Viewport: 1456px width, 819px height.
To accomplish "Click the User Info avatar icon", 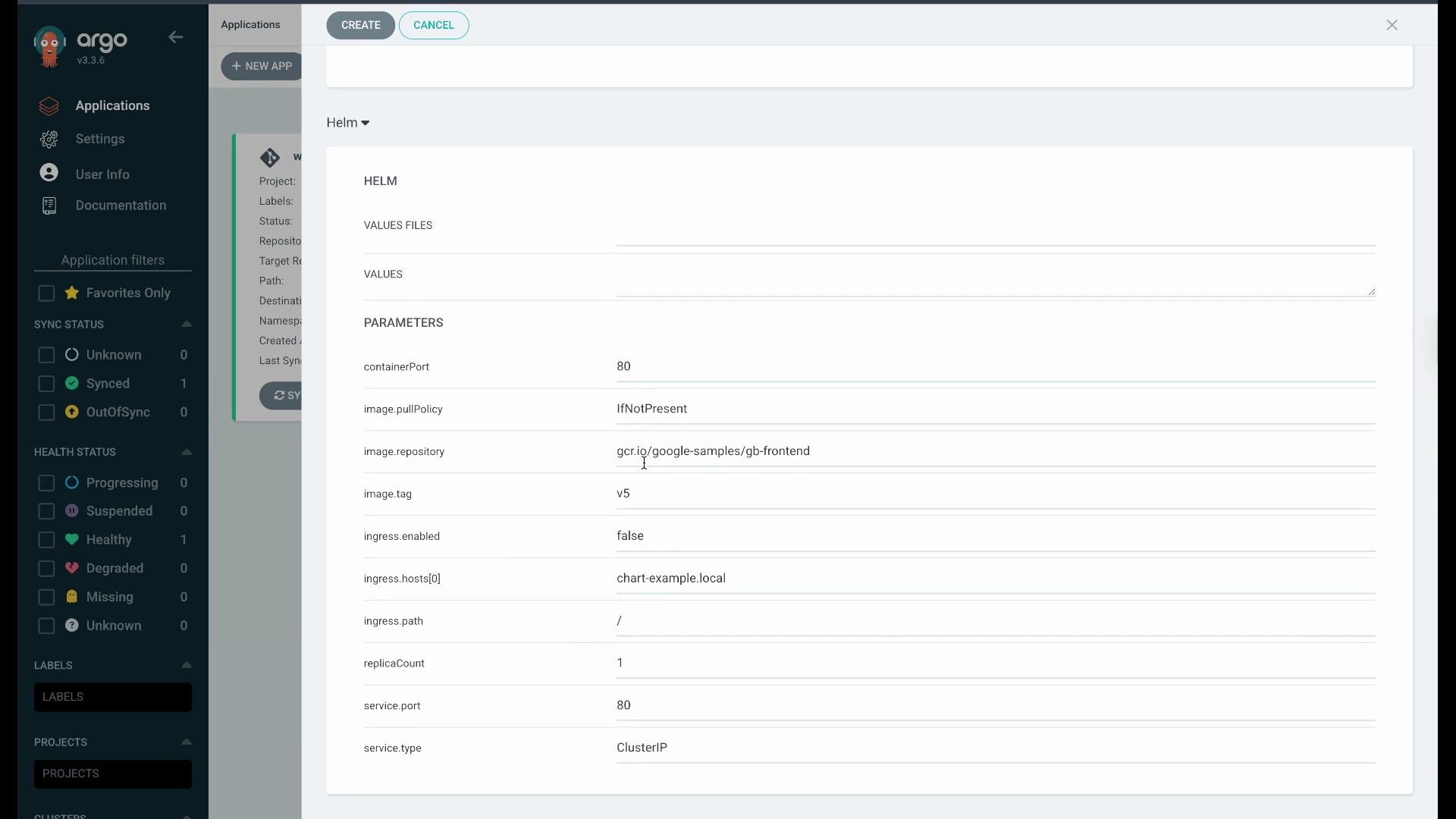I will (49, 173).
